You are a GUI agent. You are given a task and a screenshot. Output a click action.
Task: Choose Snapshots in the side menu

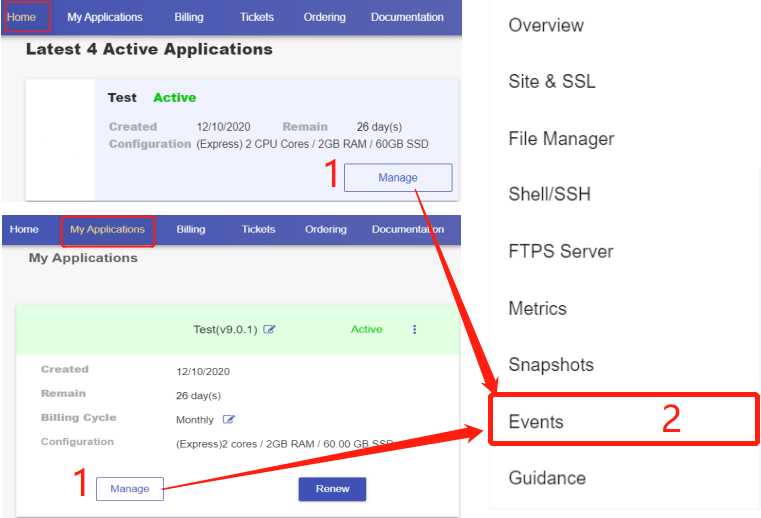(x=551, y=365)
